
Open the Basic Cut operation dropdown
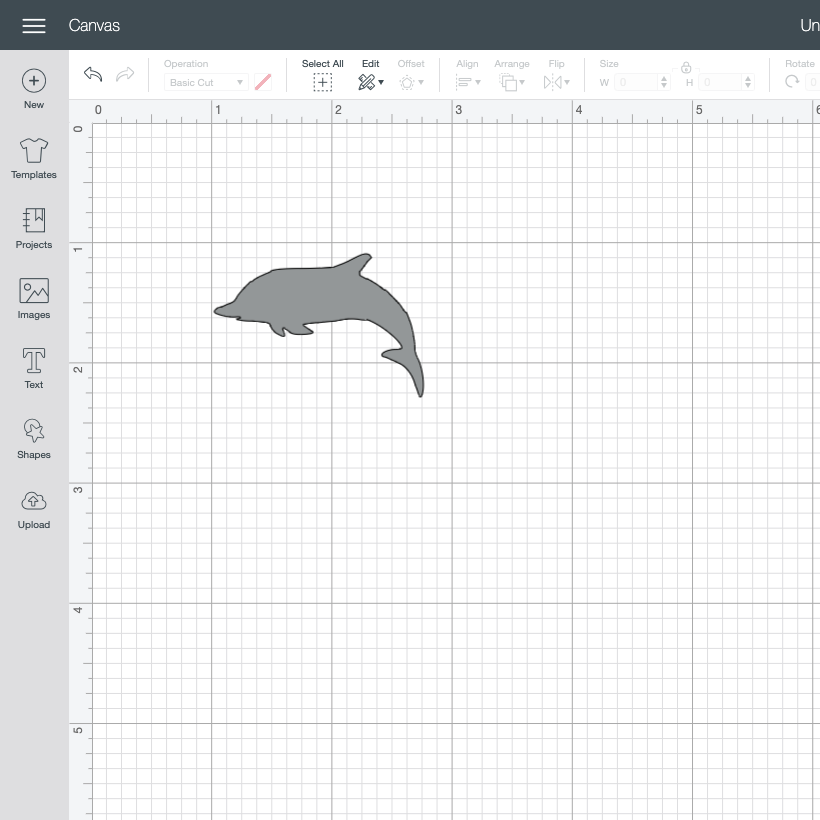point(206,82)
